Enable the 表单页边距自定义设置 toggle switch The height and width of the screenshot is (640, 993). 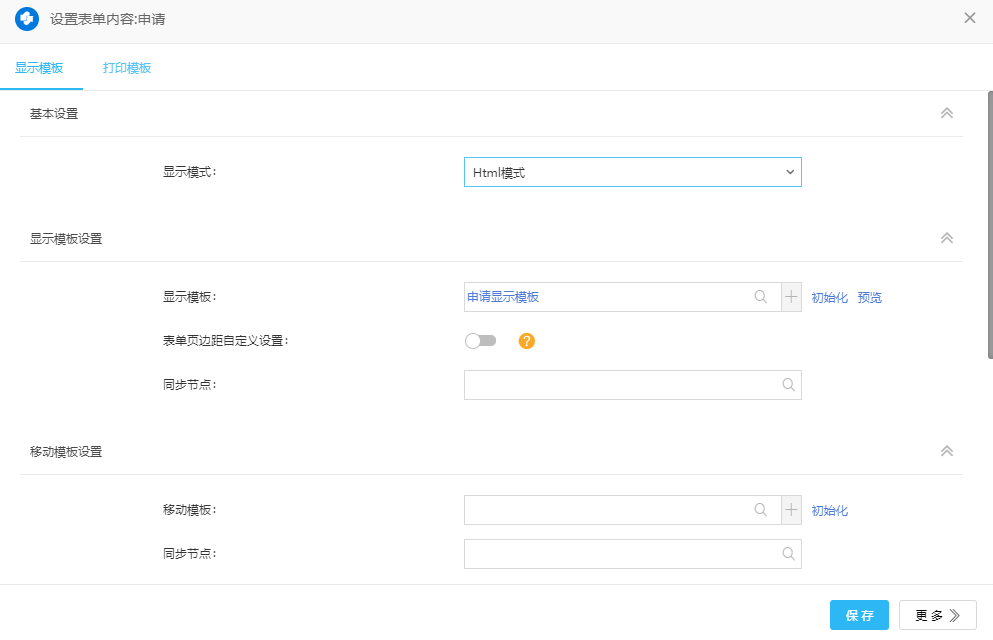coord(480,341)
